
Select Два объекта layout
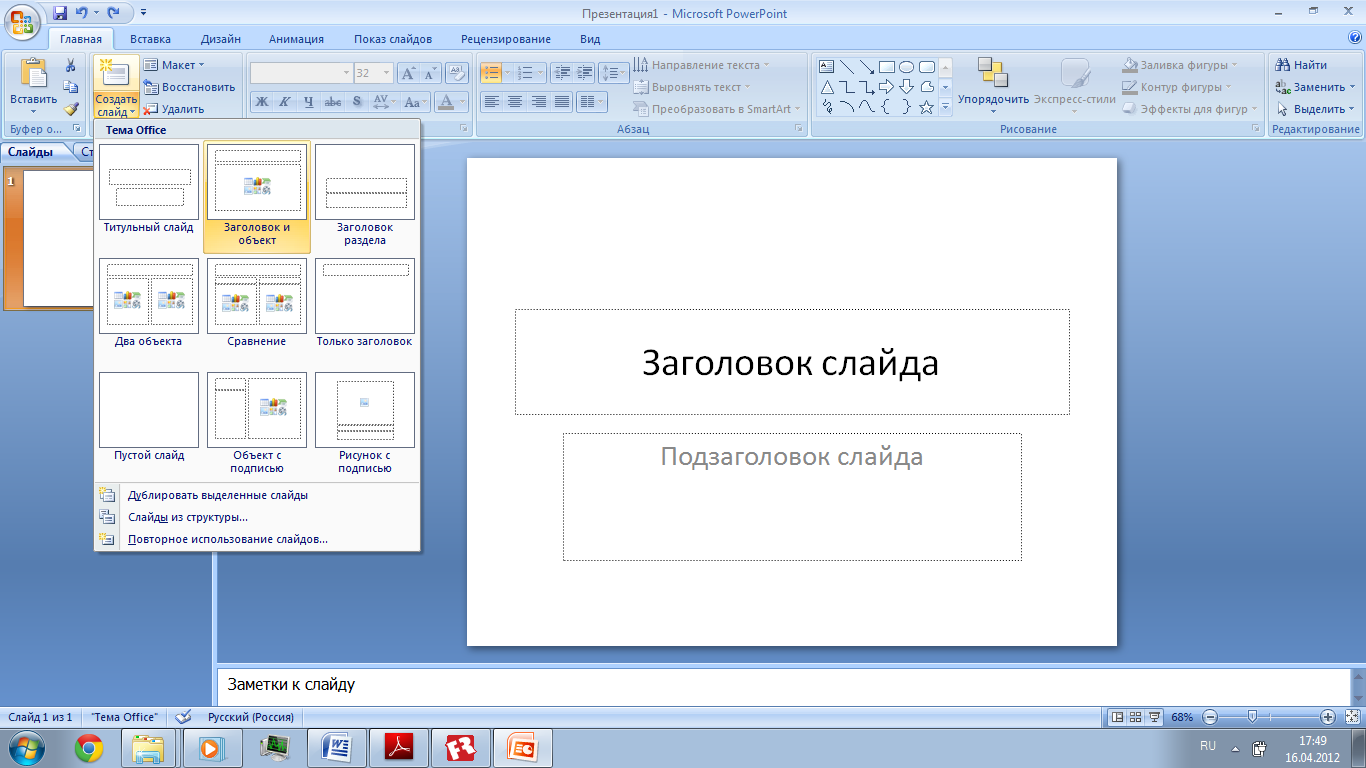pos(149,304)
